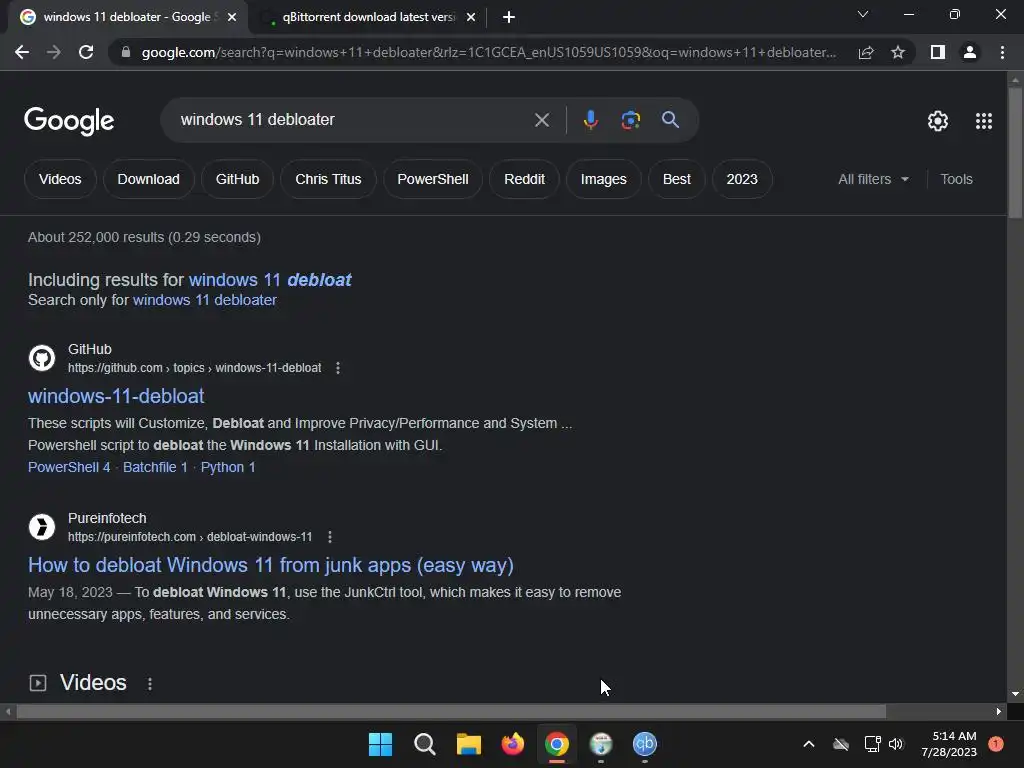Open options for Pureinfotech result
The width and height of the screenshot is (1024, 768).
click(330, 537)
